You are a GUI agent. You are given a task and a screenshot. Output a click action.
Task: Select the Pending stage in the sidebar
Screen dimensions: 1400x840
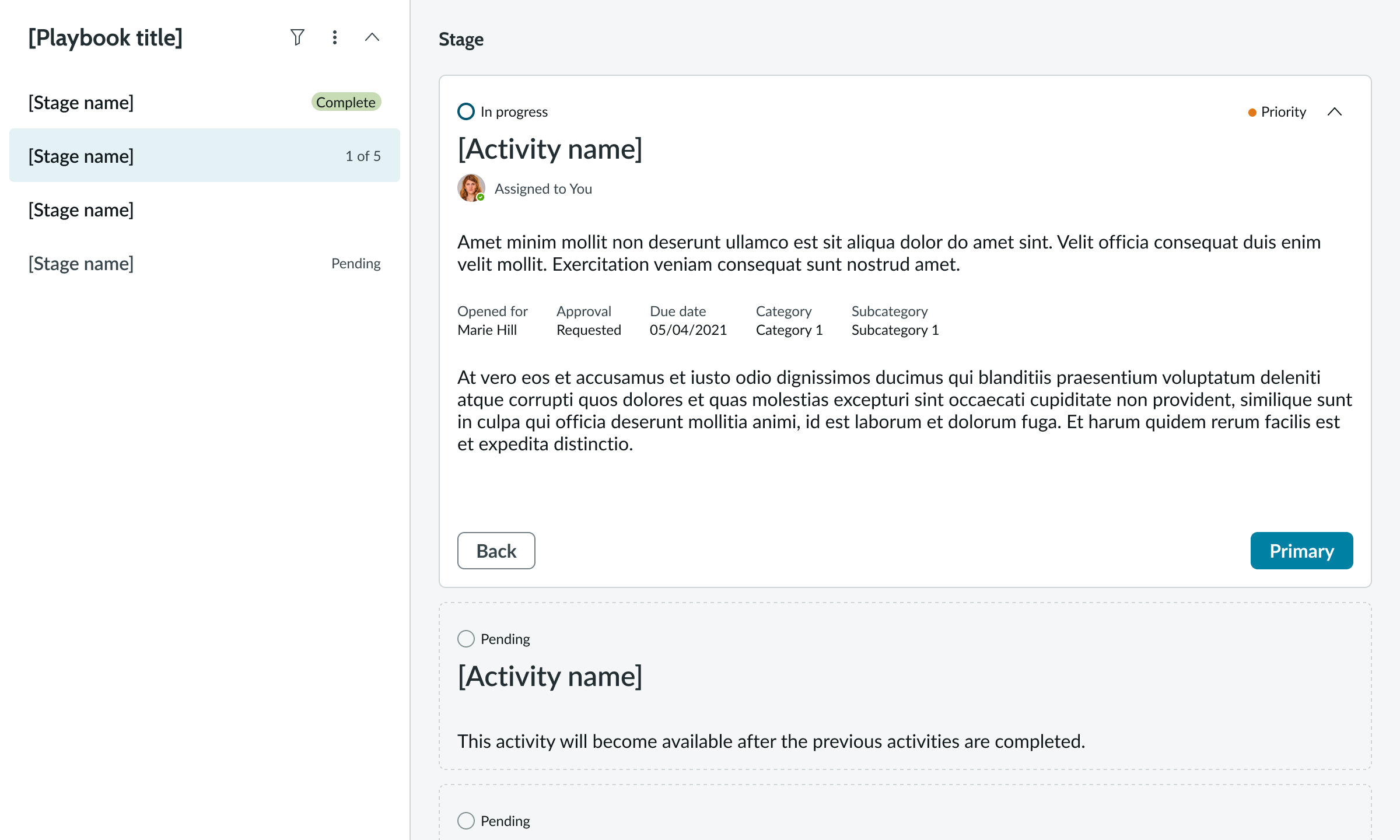(x=82, y=263)
